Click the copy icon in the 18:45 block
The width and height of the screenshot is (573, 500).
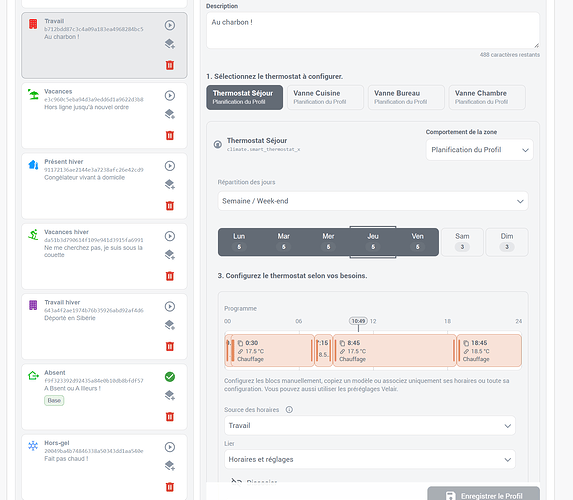click(466, 343)
